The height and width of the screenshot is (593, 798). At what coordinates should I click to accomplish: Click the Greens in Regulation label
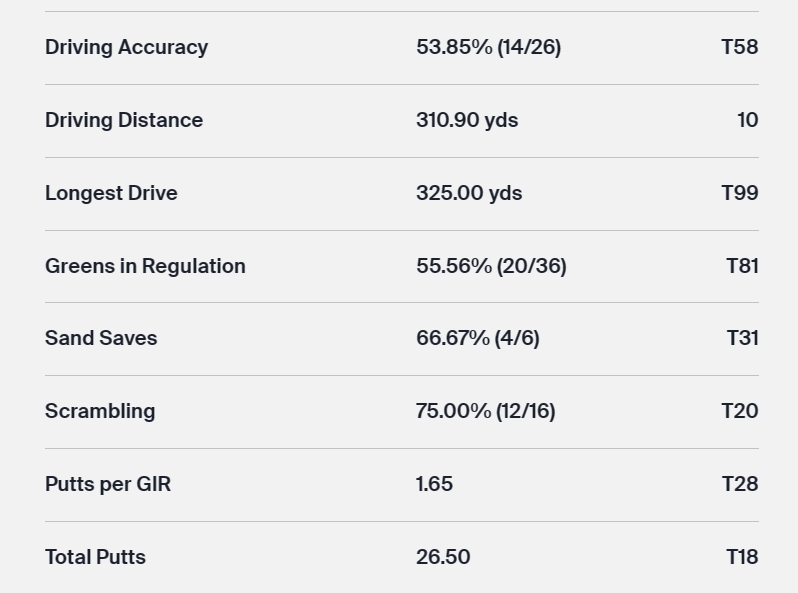coord(145,266)
